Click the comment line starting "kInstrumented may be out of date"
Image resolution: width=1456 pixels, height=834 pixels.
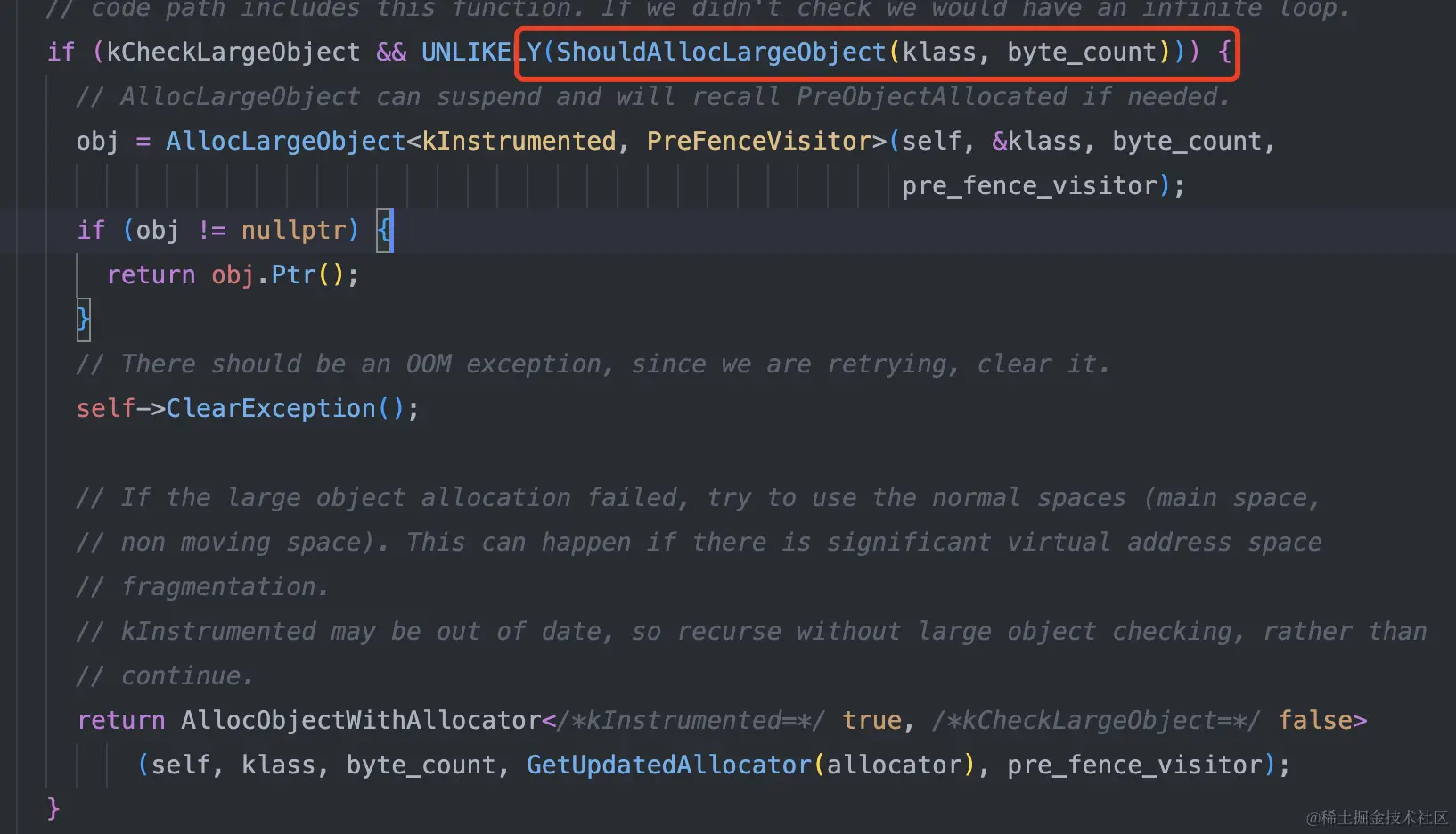(751, 631)
